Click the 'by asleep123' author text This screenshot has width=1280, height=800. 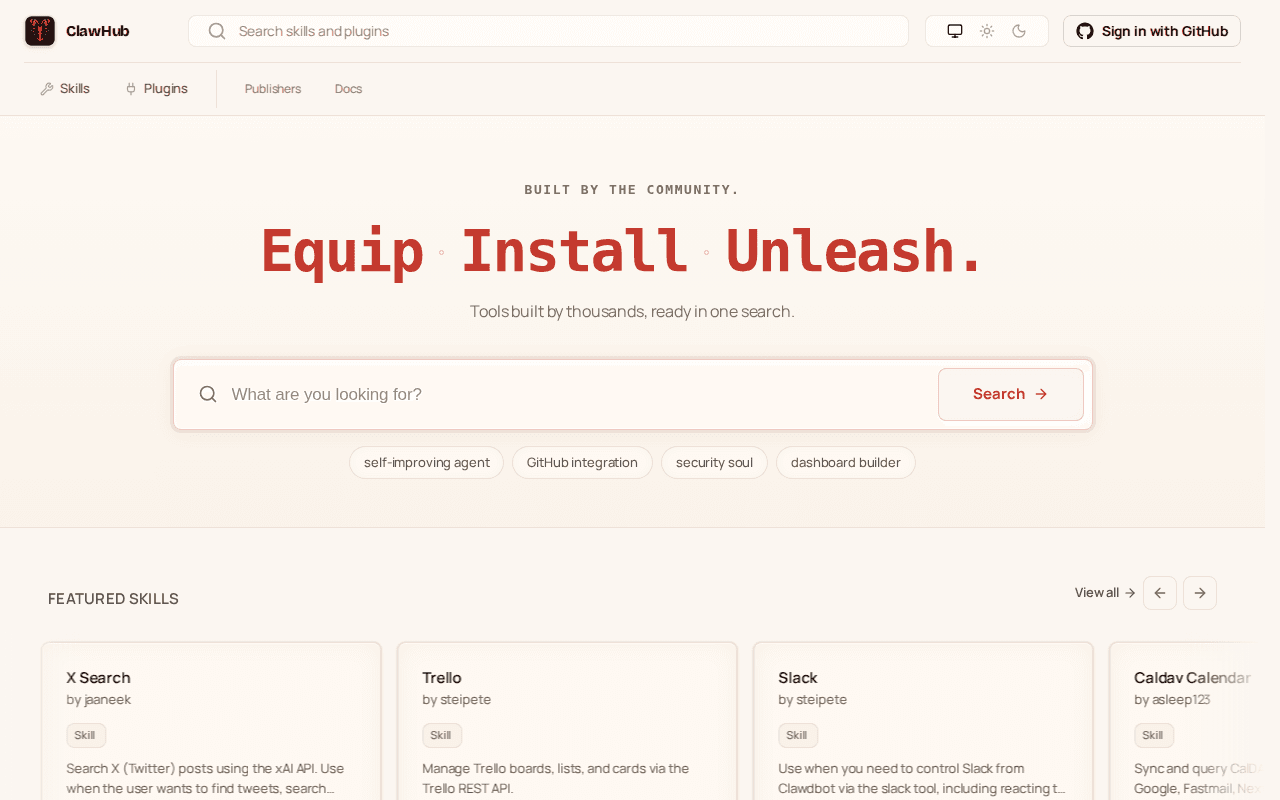tap(1172, 700)
